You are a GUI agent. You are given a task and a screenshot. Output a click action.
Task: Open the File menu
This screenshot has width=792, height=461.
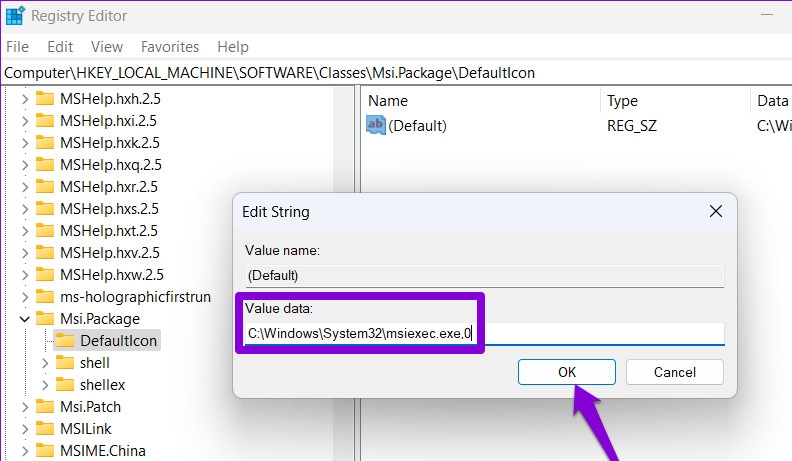[18, 47]
